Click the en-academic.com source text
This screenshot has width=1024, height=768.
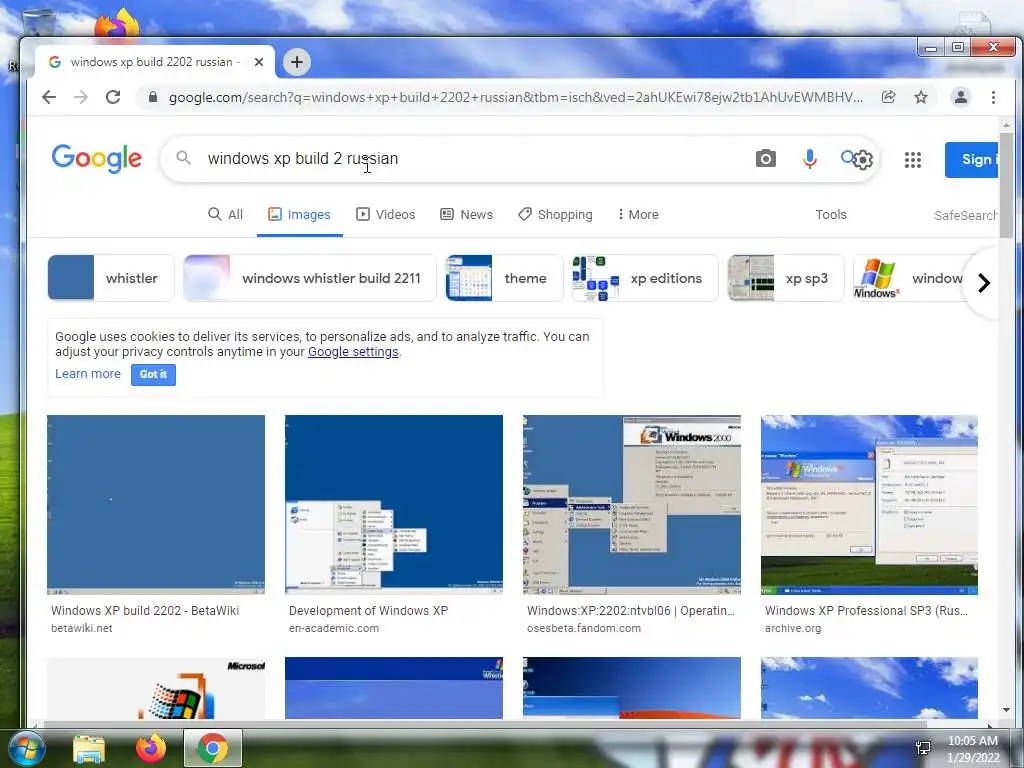pos(334,628)
